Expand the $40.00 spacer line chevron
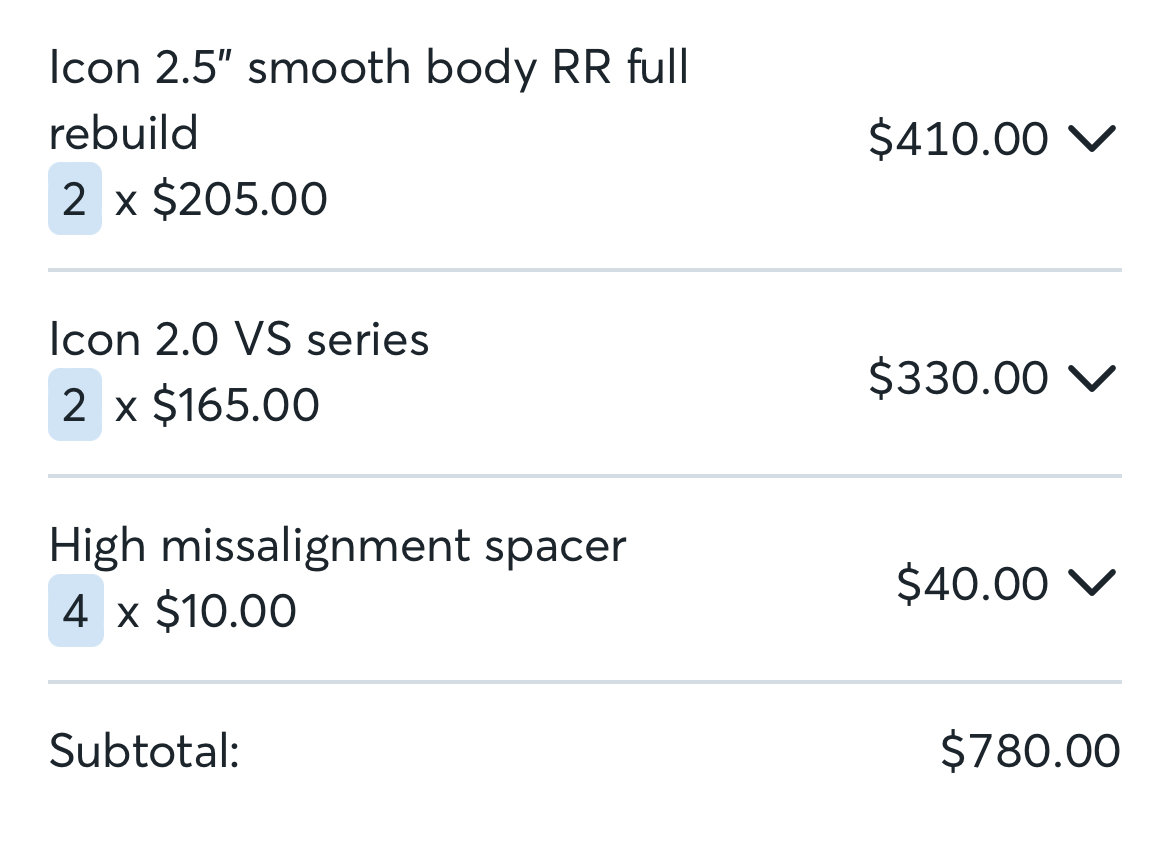The width and height of the screenshot is (1170, 851). click(x=1092, y=583)
